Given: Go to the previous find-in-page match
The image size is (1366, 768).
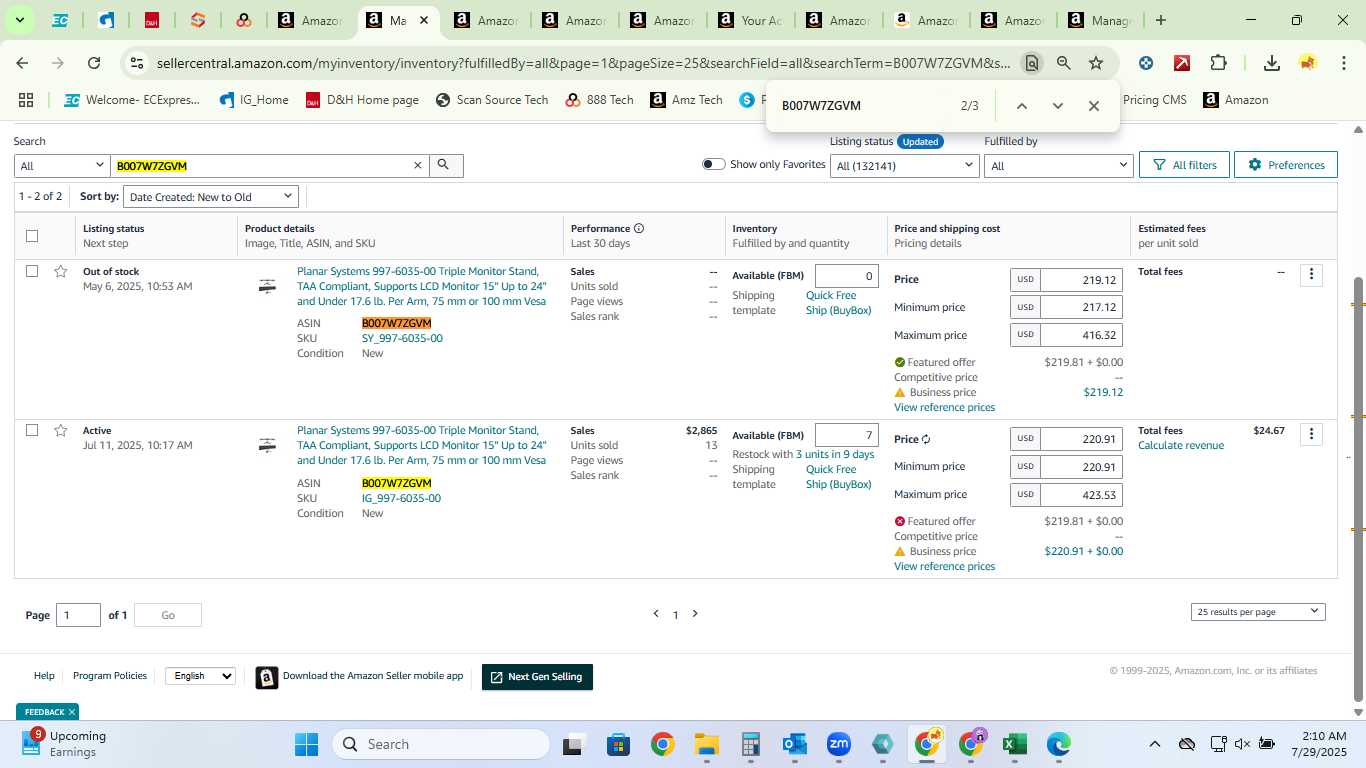Looking at the screenshot, I should tap(1021, 106).
